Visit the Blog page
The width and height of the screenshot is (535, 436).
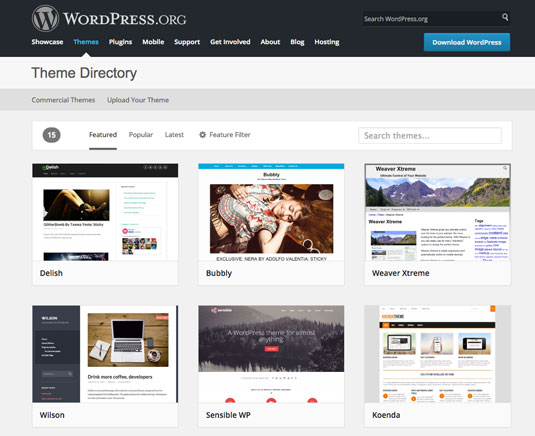[297, 42]
